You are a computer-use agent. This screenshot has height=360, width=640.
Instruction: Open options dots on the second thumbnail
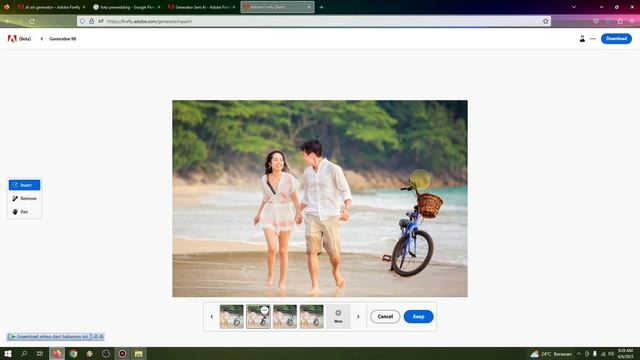click(x=264, y=310)
